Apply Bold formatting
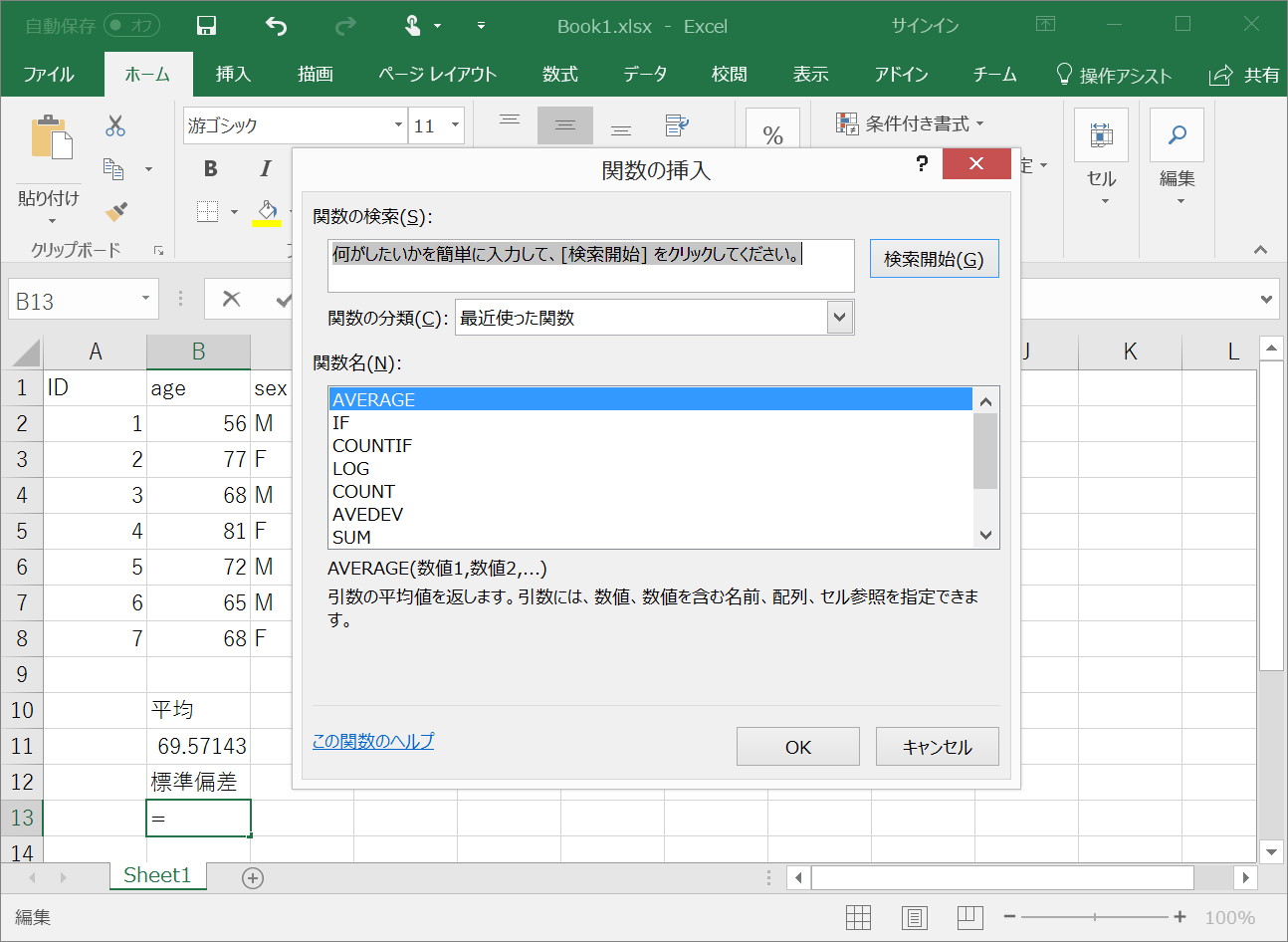The width and height of the screenshot is (1288, 942). coord(210,168)
